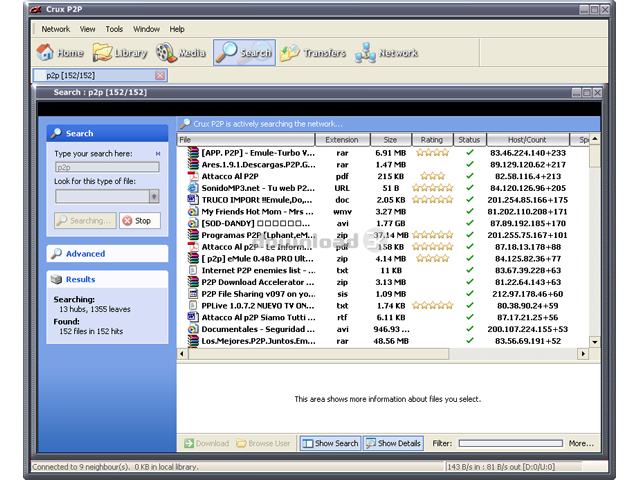Click the Filter text field

[510, 443]
